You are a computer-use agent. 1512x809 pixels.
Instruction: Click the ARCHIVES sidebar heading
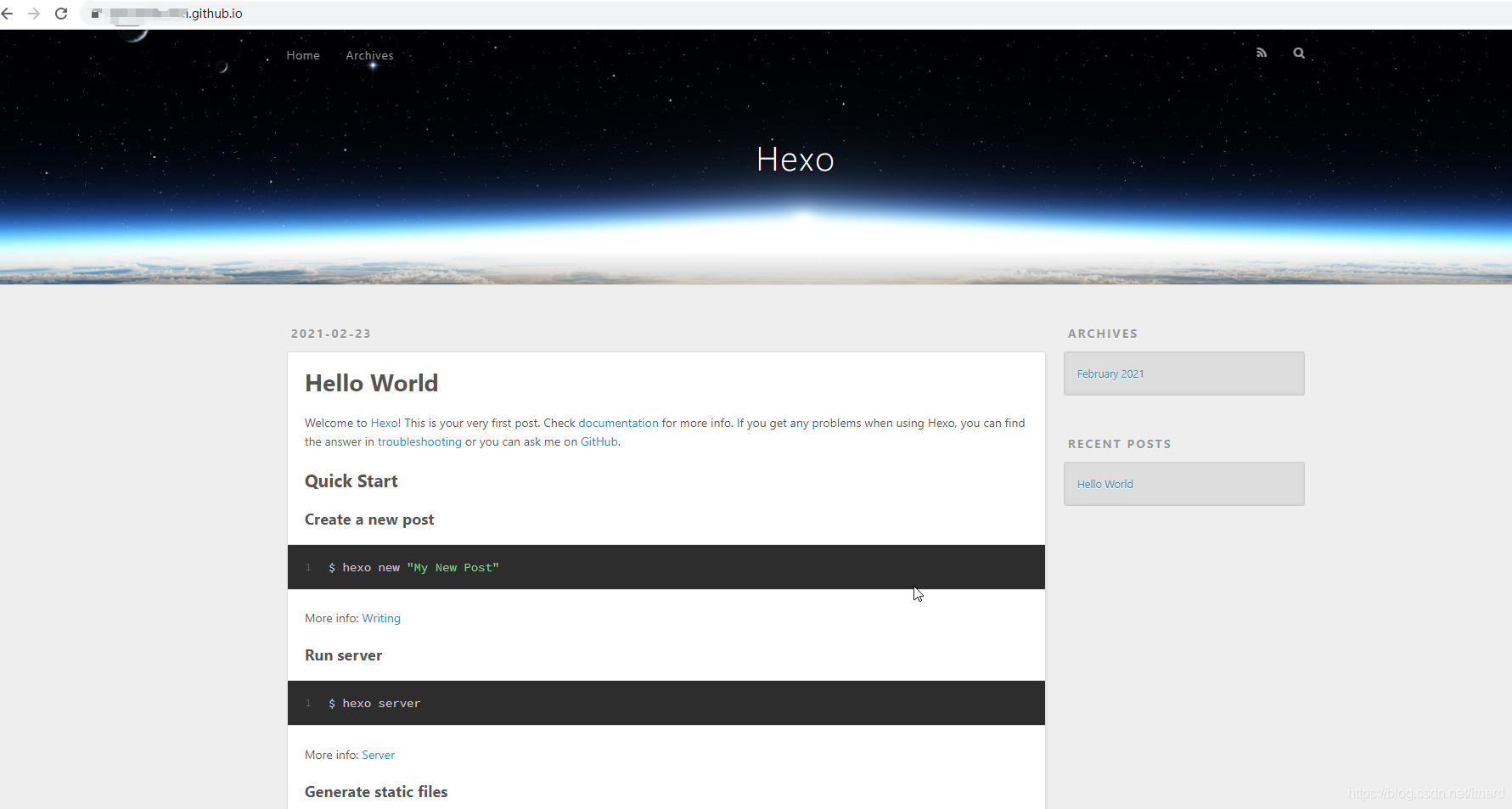tap(1103, 334)
